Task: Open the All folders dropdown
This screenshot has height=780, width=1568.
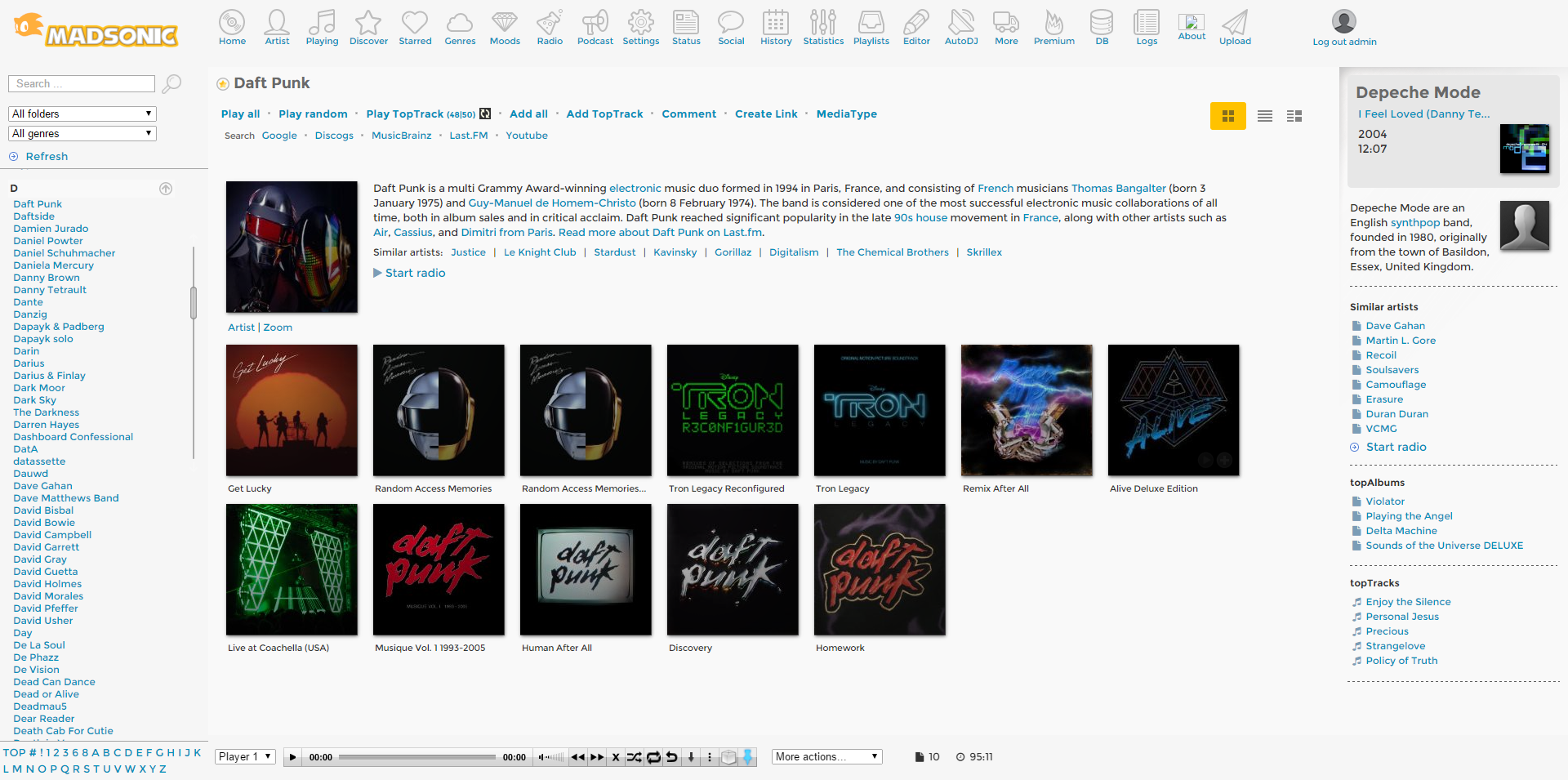Action: point(82,114)
